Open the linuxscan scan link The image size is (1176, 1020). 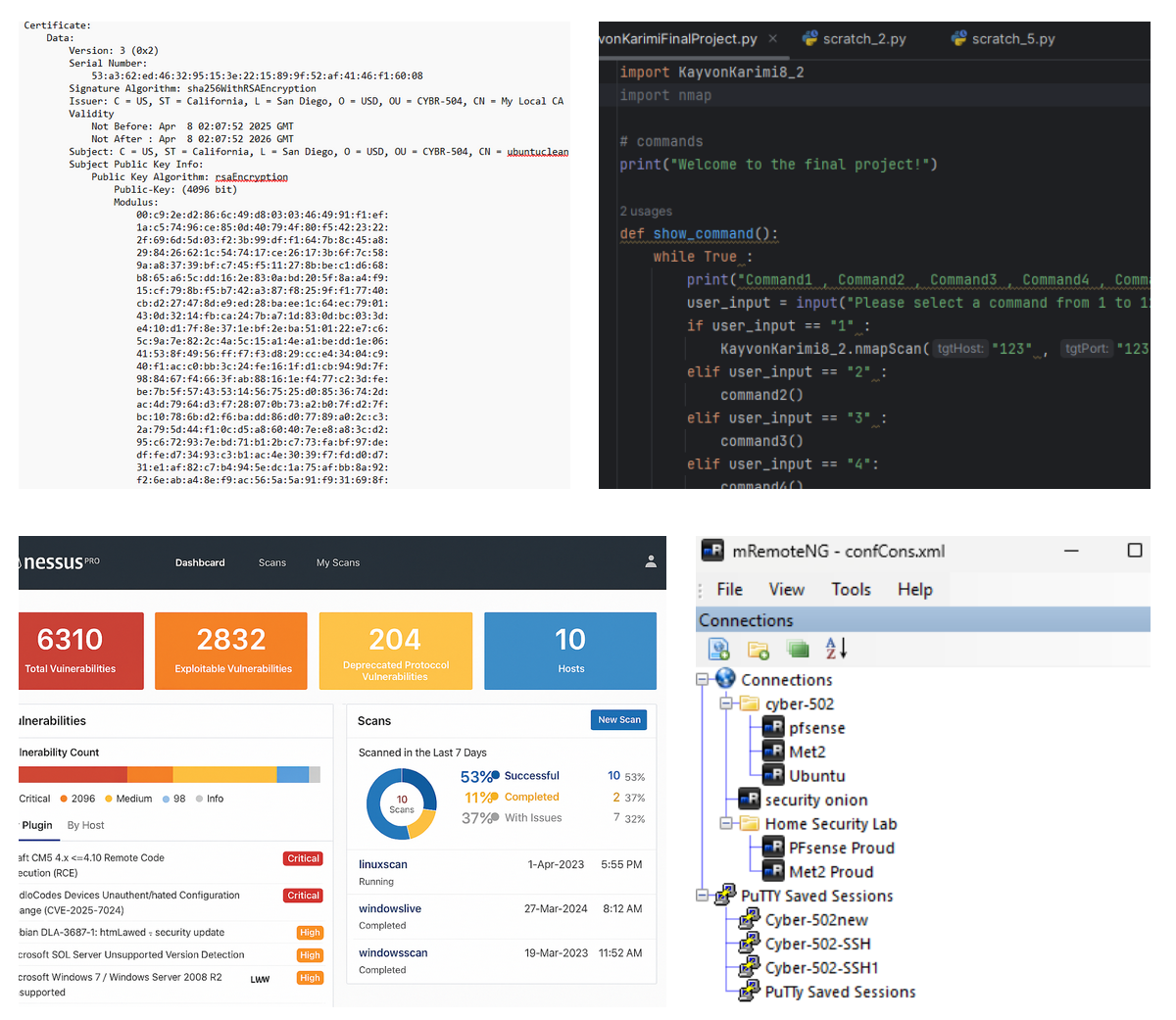(x=383, y=864)
